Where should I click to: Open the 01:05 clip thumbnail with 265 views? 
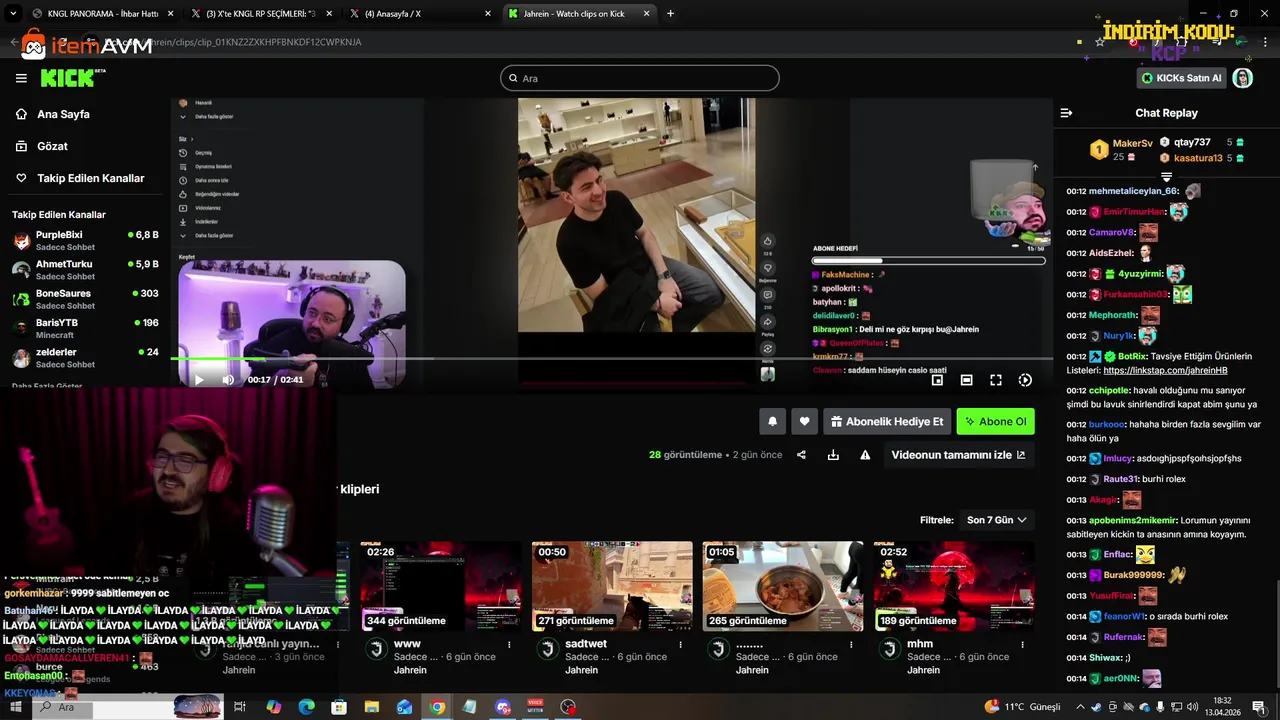pyautogui.click(x=783, y=586)
